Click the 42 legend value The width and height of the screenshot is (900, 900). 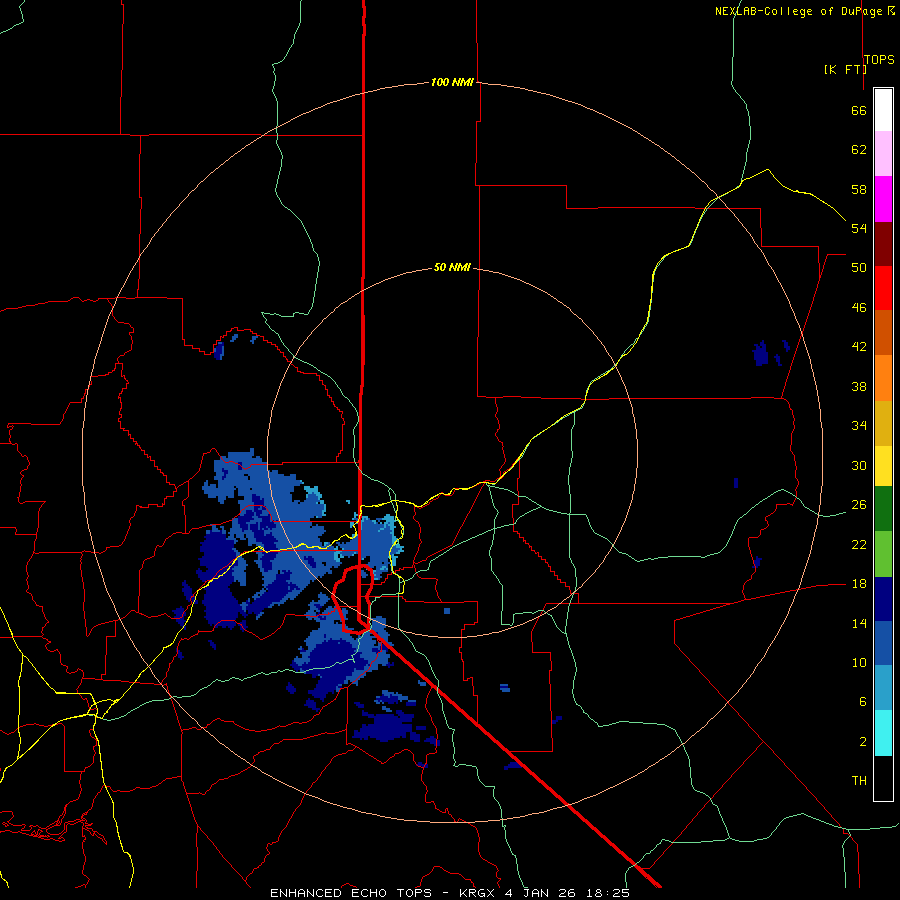pyautogui.click(x=859, y=346)
